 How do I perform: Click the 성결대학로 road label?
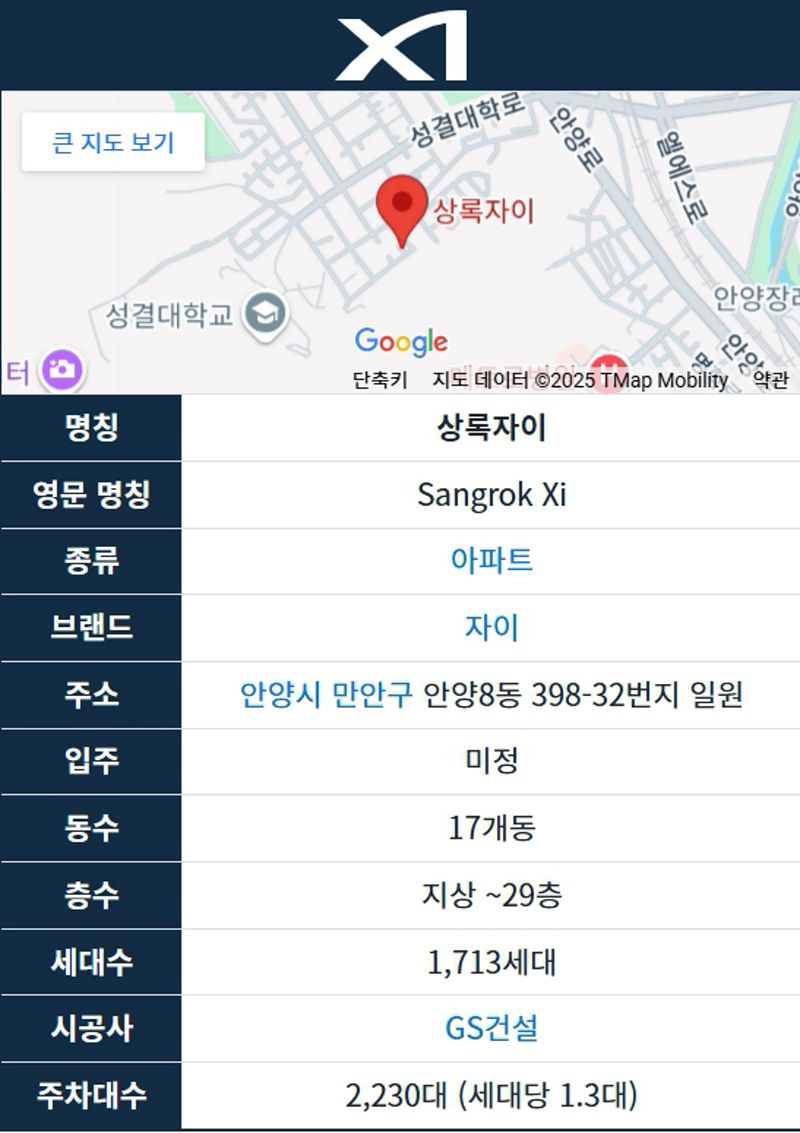(x=467, y=119)
